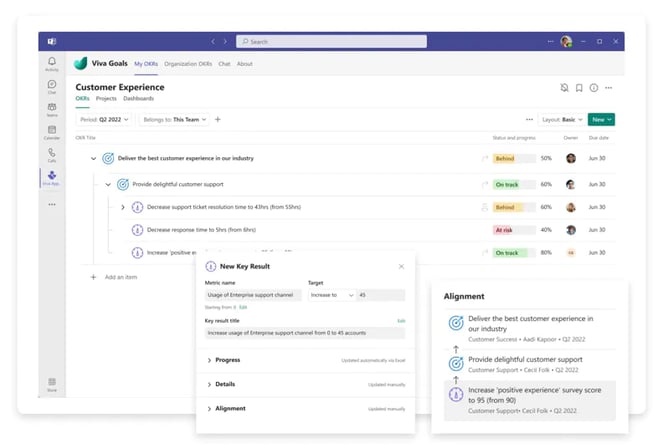This screenshot has width=663, height=448.
Task: Open the Activity bell in sidebar
Action: (x=52, y=64)
